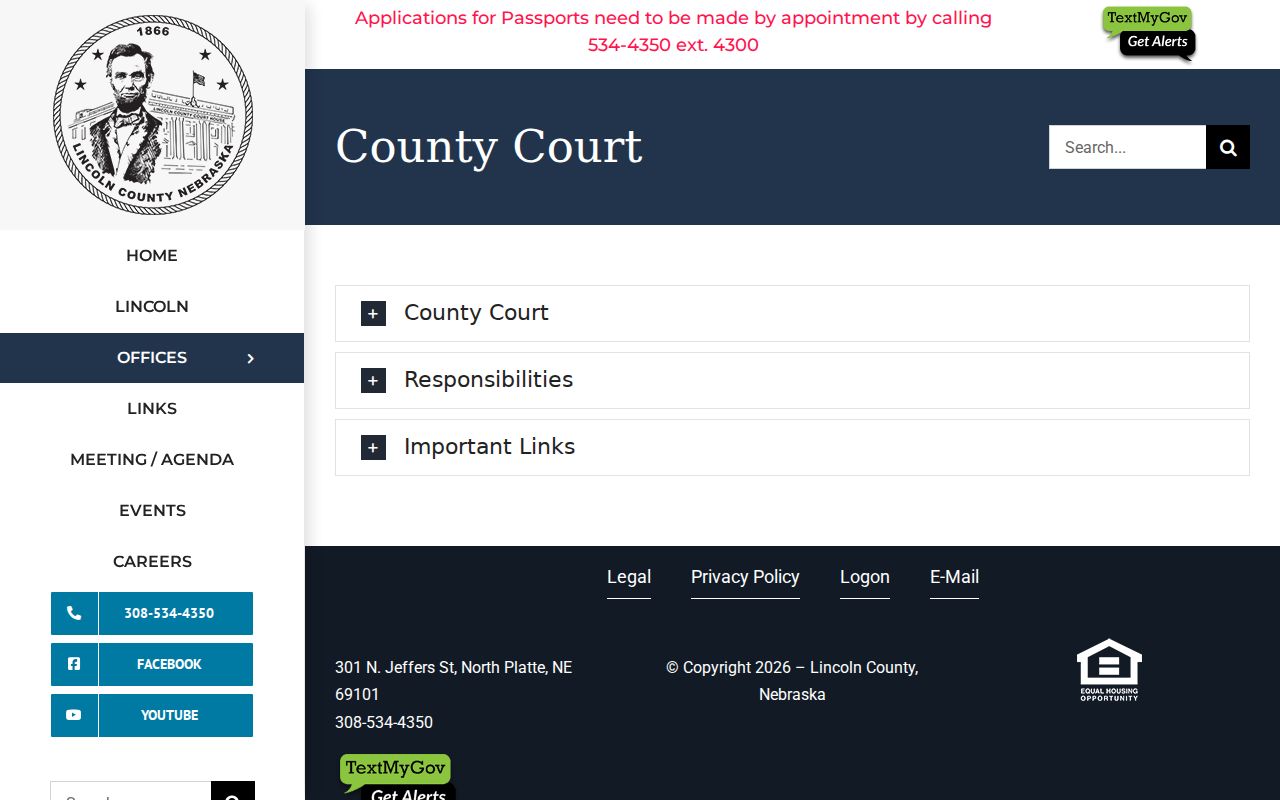This screenshot has width=1280, height=800.
Task: Click the header search magnifier button
Action: pyautogui.click(x=1228, y=147)
